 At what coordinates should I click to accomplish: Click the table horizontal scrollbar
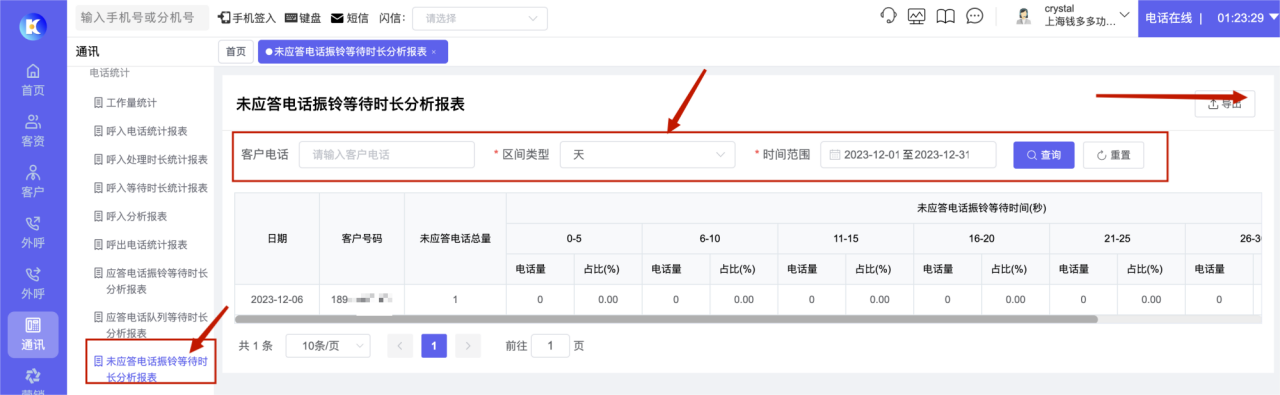(x=666, y=319)
